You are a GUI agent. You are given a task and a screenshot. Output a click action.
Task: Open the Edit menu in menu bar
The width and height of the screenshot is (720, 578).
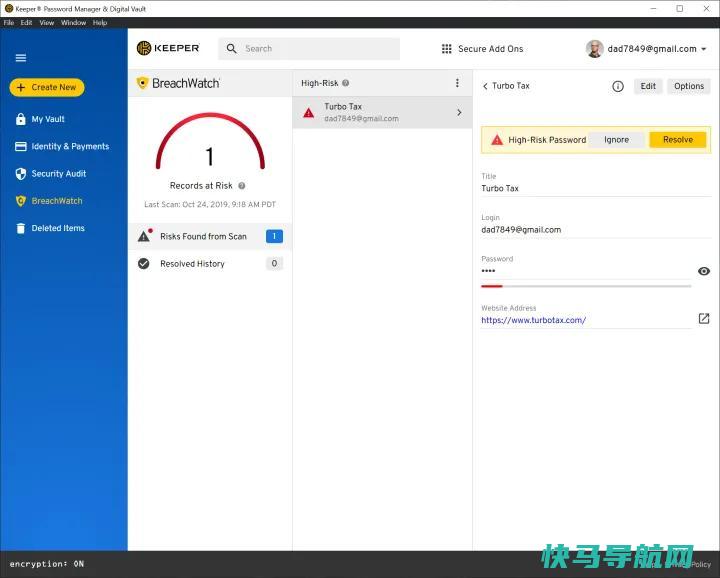click(x=26, y=22)
